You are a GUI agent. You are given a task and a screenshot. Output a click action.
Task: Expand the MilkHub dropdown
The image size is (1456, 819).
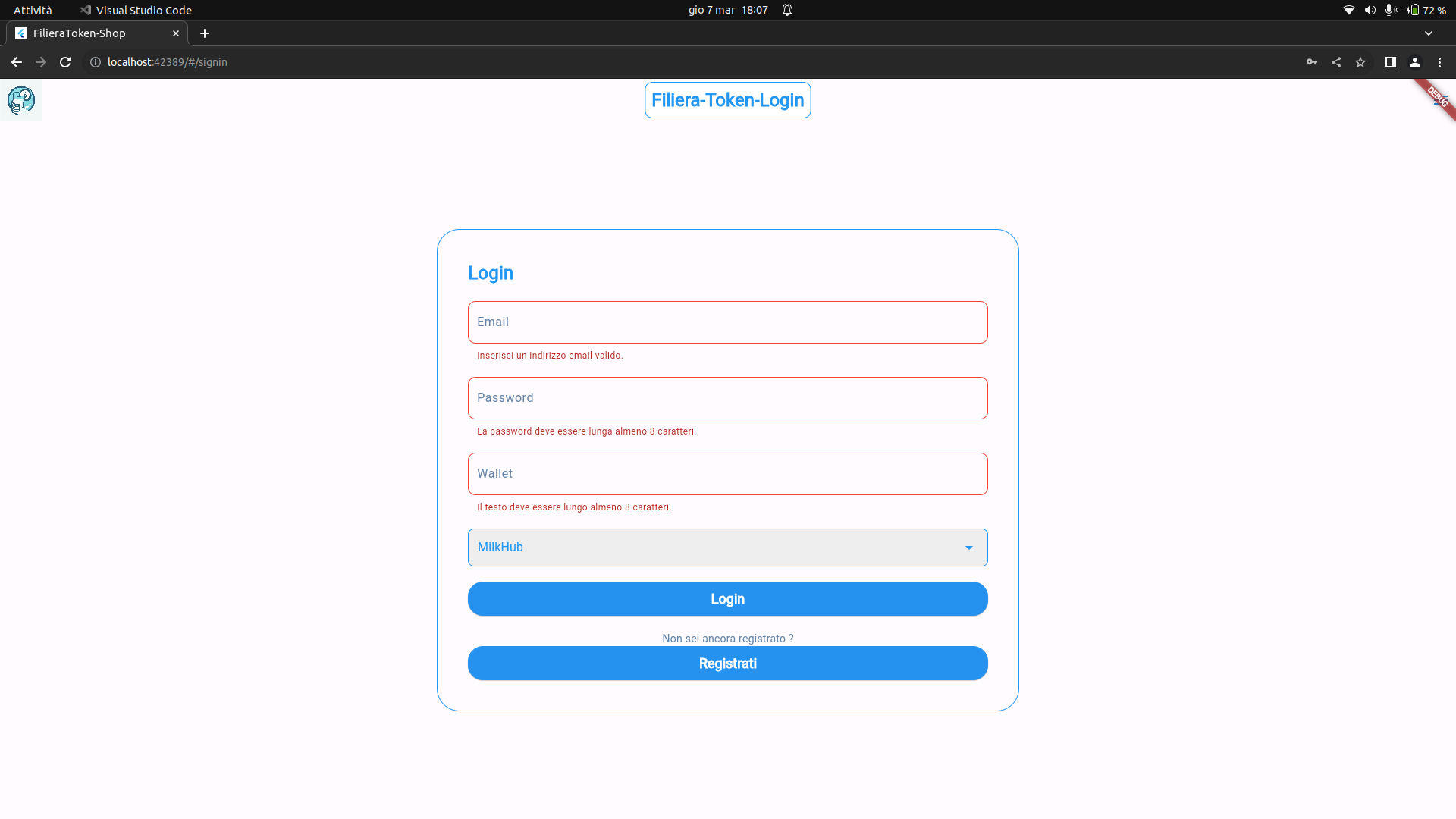click(x=727, y=548)
